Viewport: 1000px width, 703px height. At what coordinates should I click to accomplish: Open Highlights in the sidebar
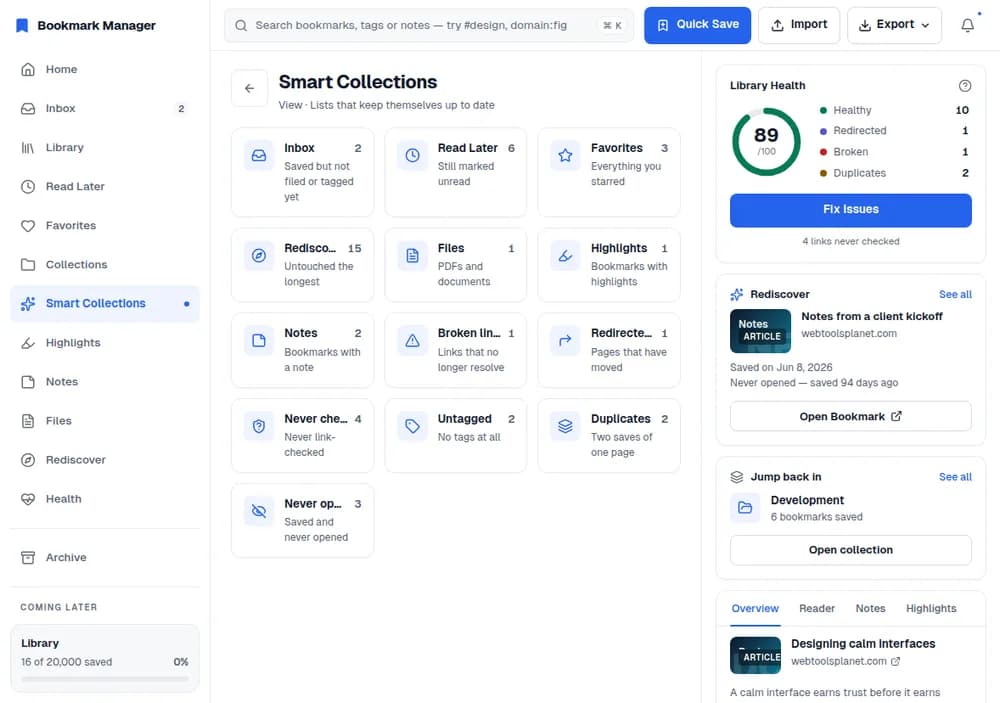pyautogui.click(x=105, y=343)
